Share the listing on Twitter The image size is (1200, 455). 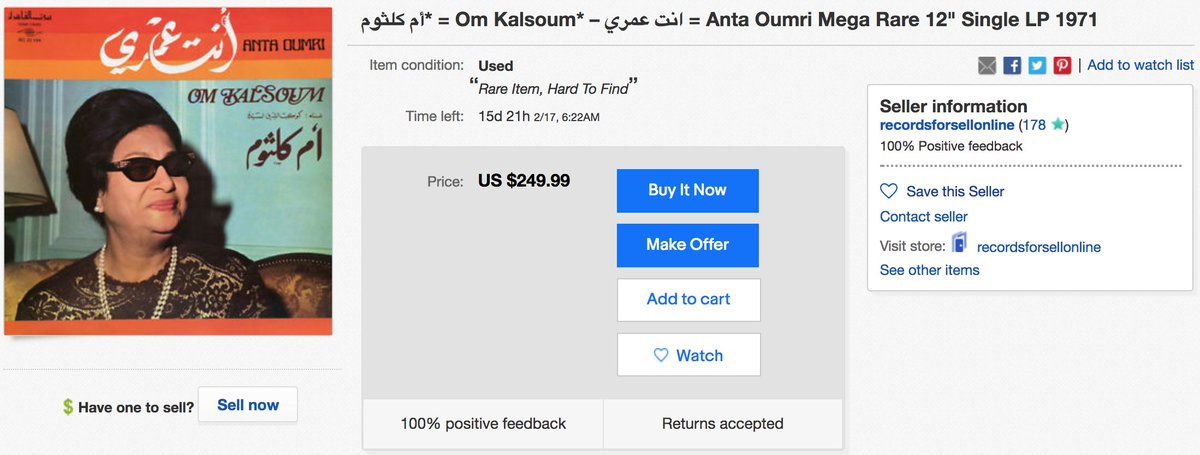tap(1037, 65)
